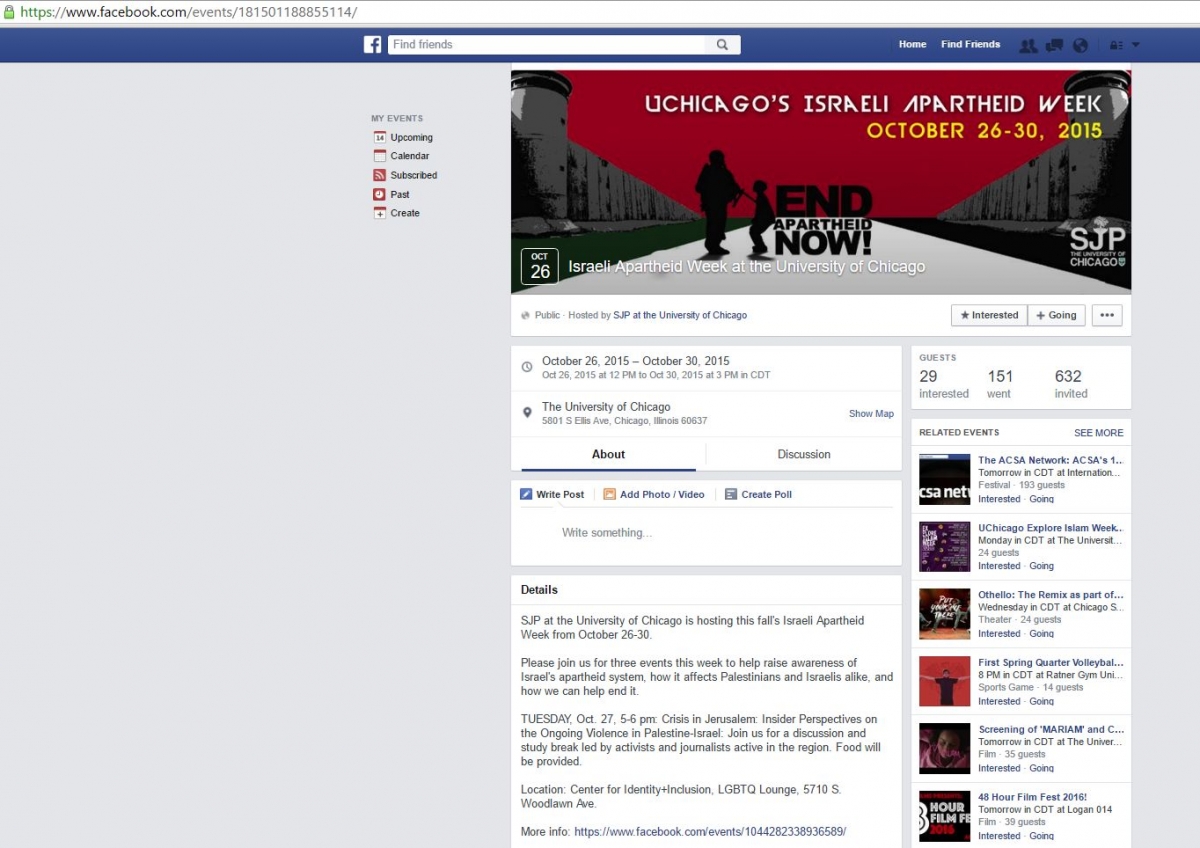Open the three-dot more options menu
Viewport: 1200px width, 848px height.
[1106, 315]
